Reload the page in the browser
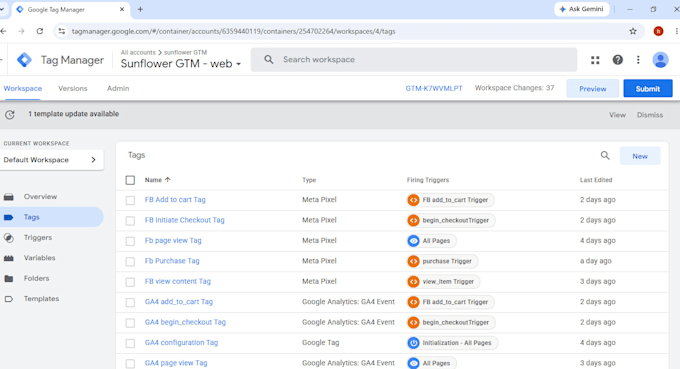The height and width of the screenshot is (369, 680). 39,31
